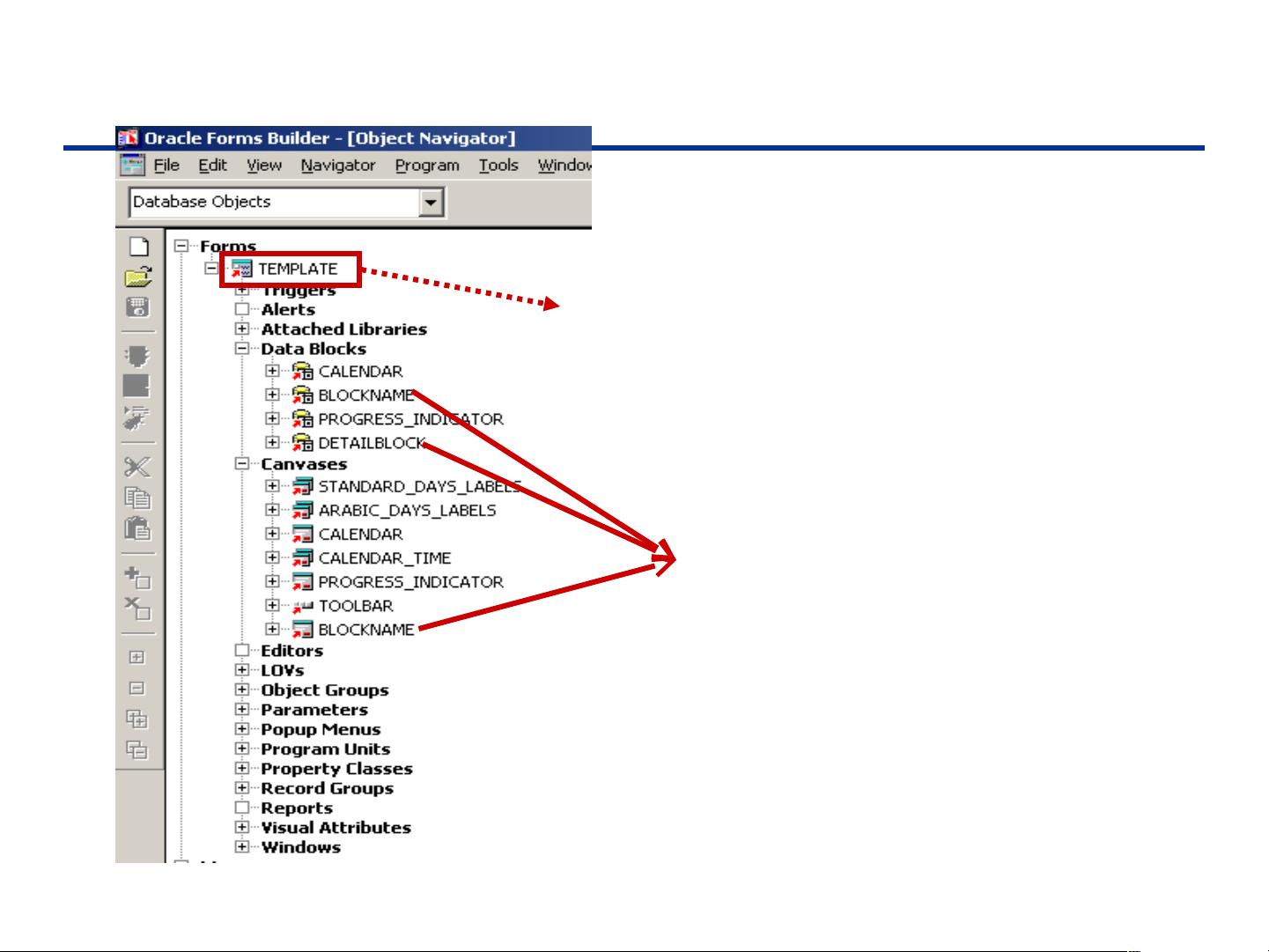Image resolution: width=1269 pixels, height=952 pixels.
Task: Expand the Record Groups node
Action: [x=242, y=788]
